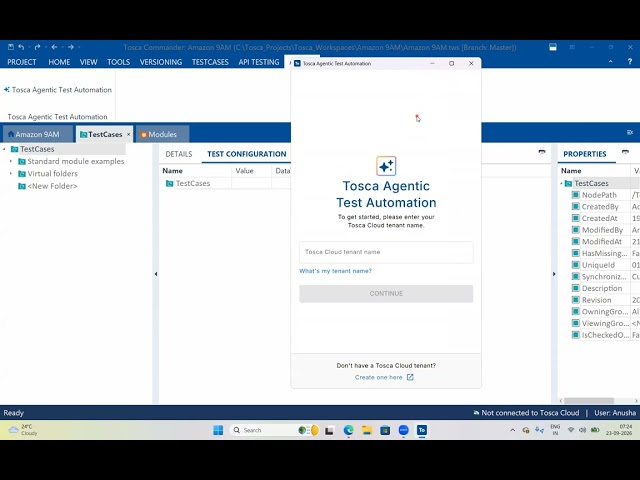Viewport: 640px width, 480px height.
Task: Click the Name column header in configuration grid
Action: coord(172,171)
